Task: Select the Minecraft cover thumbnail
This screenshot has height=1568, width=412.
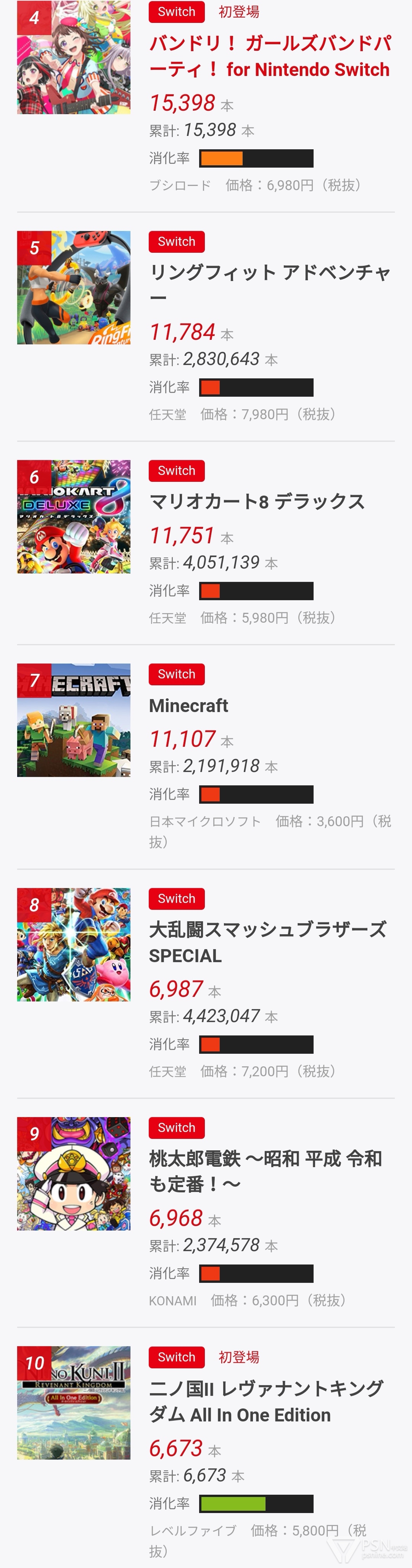Action: click(74, 720)
